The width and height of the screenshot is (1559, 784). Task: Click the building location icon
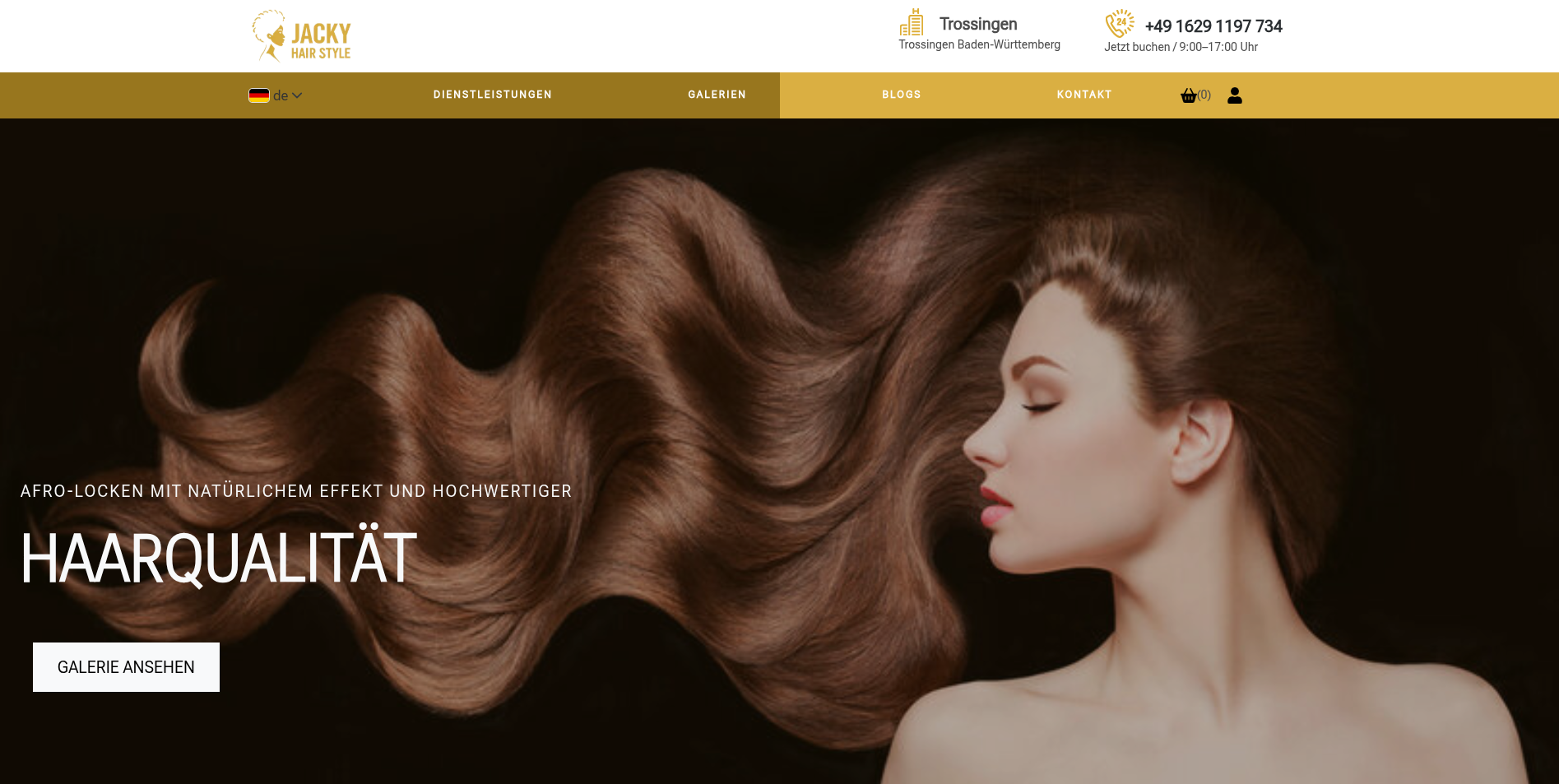[x=912, y=22]
